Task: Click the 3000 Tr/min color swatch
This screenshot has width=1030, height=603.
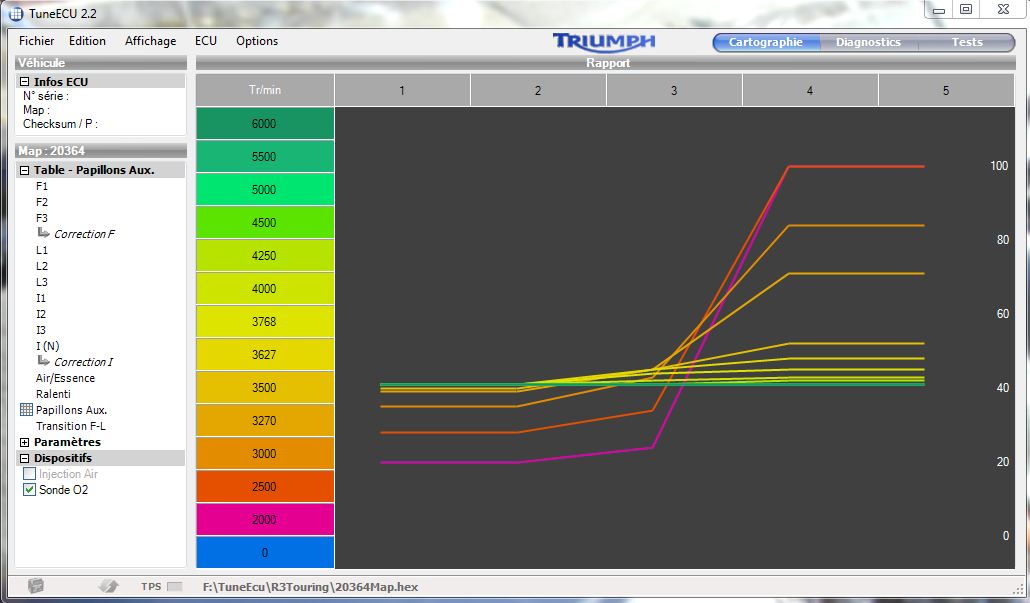Action: [265, 453]
